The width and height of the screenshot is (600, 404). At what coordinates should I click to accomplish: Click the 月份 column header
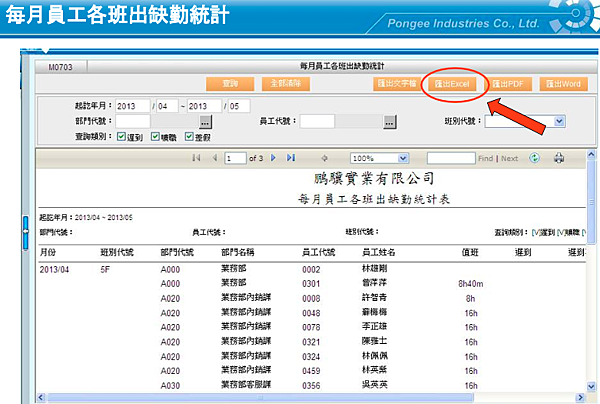pos(48,252)
